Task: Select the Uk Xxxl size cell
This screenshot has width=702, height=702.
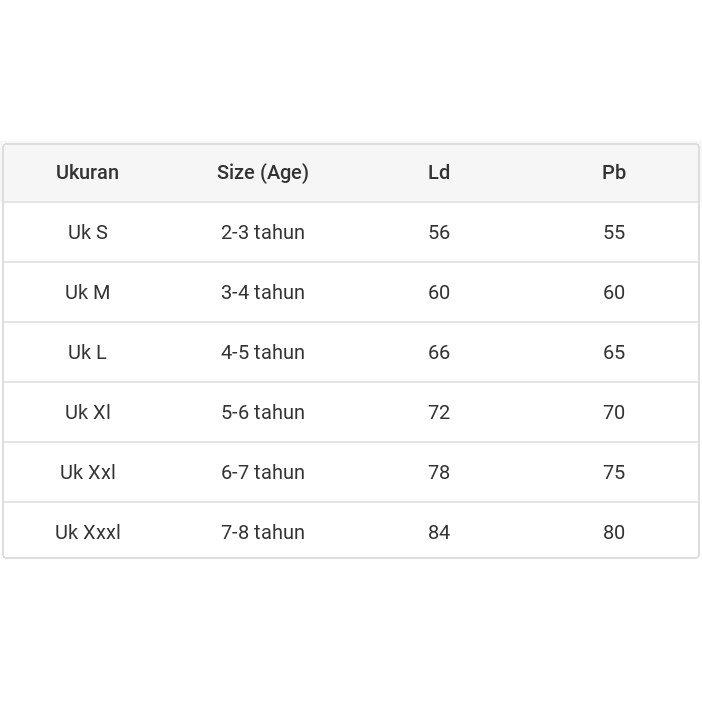Action: (x=87, y=532)
